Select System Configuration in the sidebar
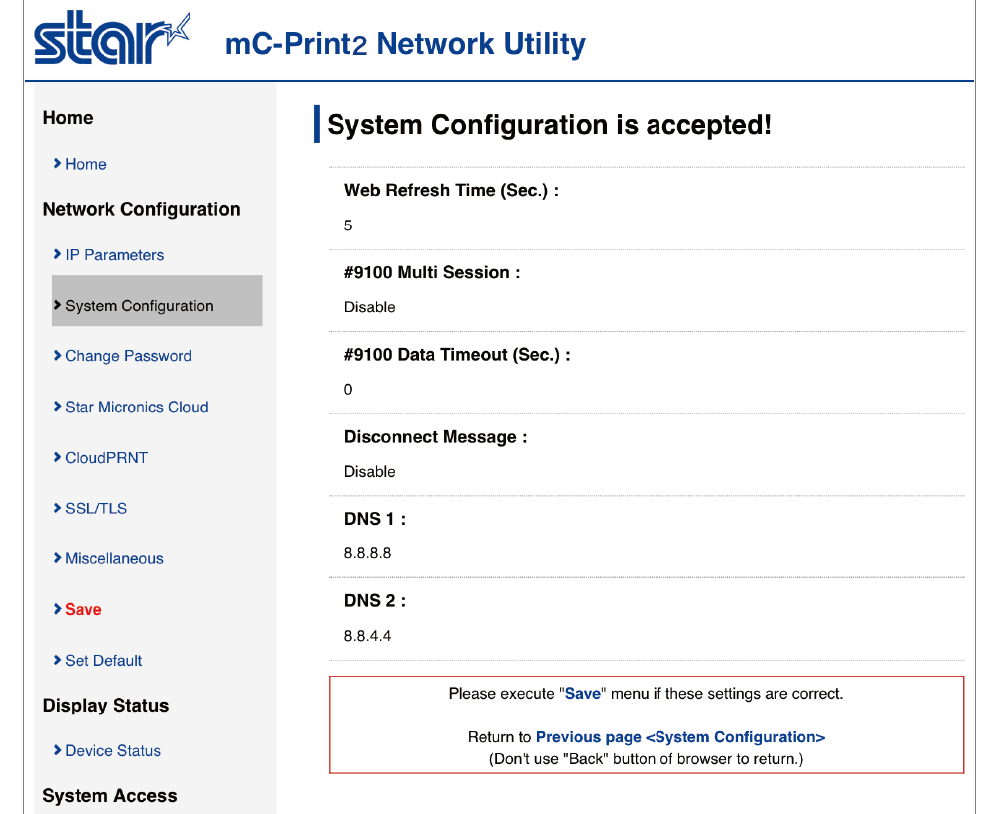 click(157, 300)
